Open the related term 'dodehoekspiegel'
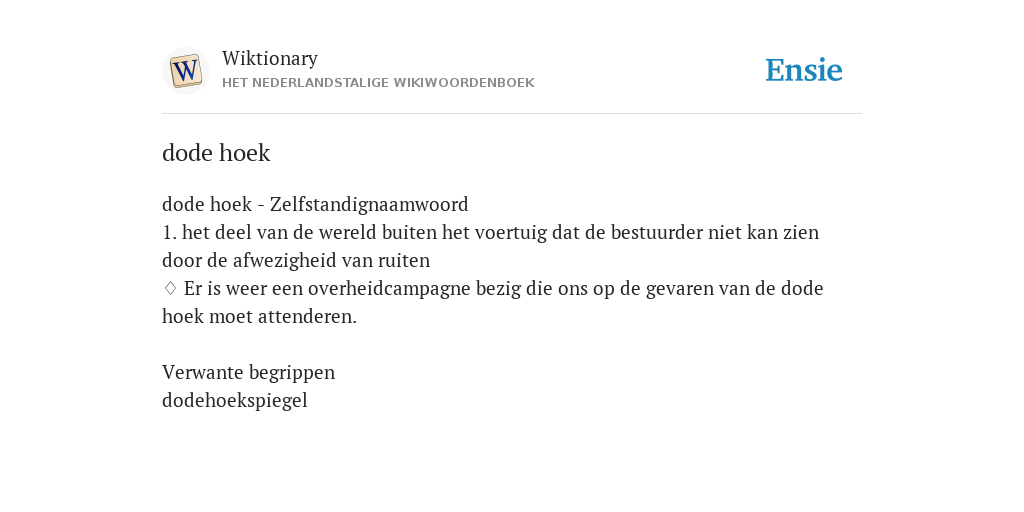The image size is (1024, 512). point(234,400)
